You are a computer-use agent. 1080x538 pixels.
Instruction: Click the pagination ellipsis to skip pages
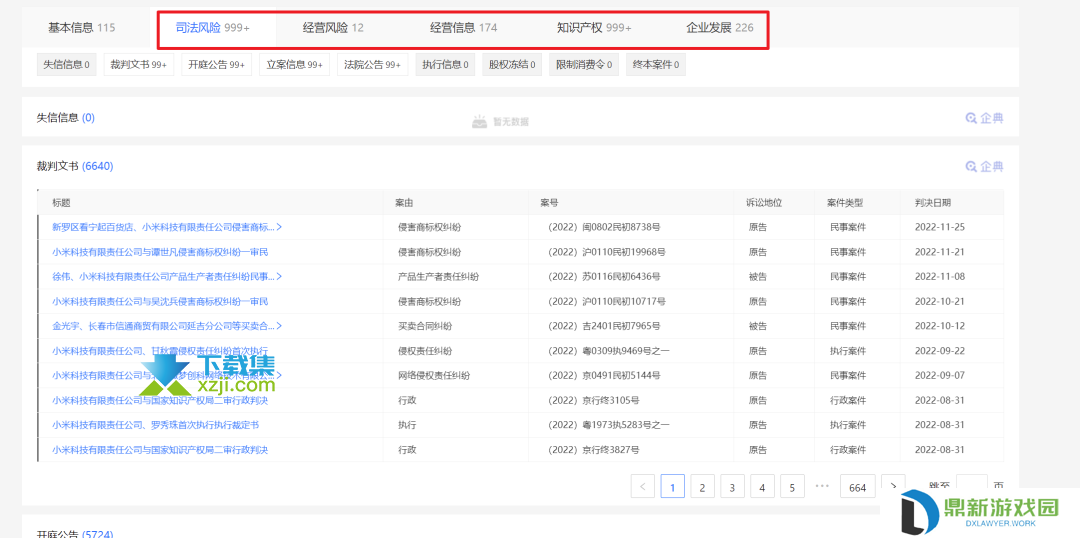822,486
